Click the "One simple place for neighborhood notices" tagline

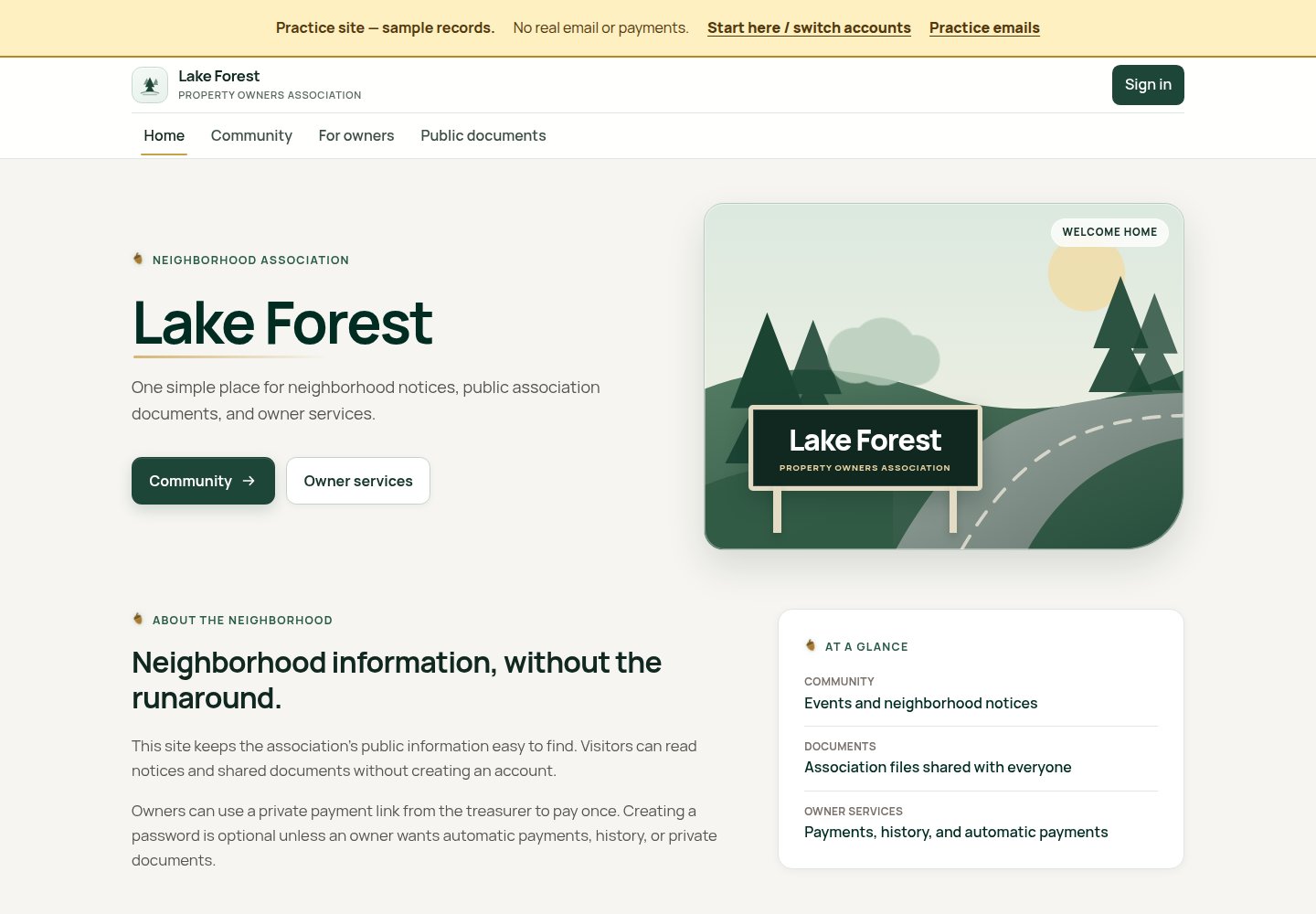(366, 400)
